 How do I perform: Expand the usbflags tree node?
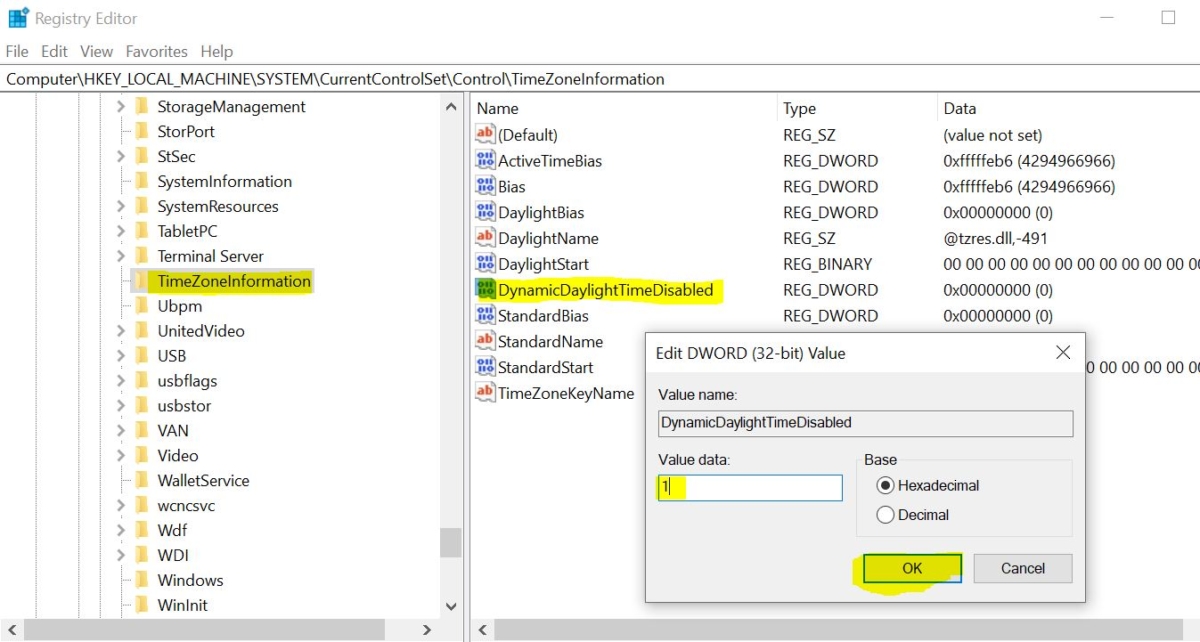point(120,381)
